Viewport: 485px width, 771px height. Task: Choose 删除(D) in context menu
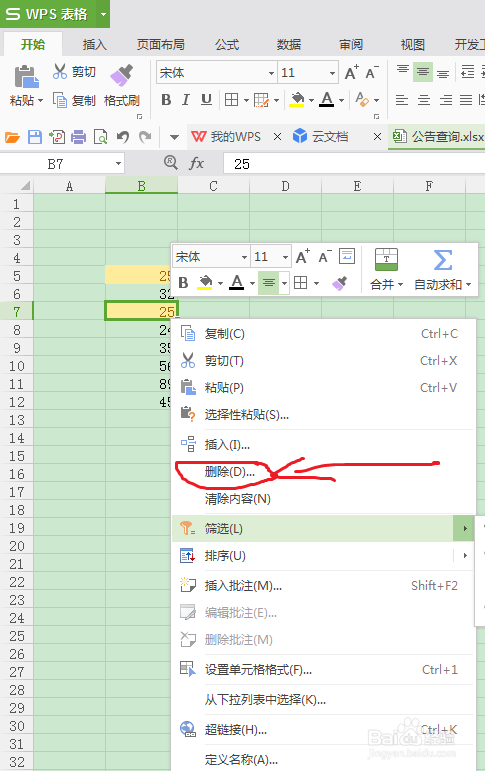pos(324,472)
